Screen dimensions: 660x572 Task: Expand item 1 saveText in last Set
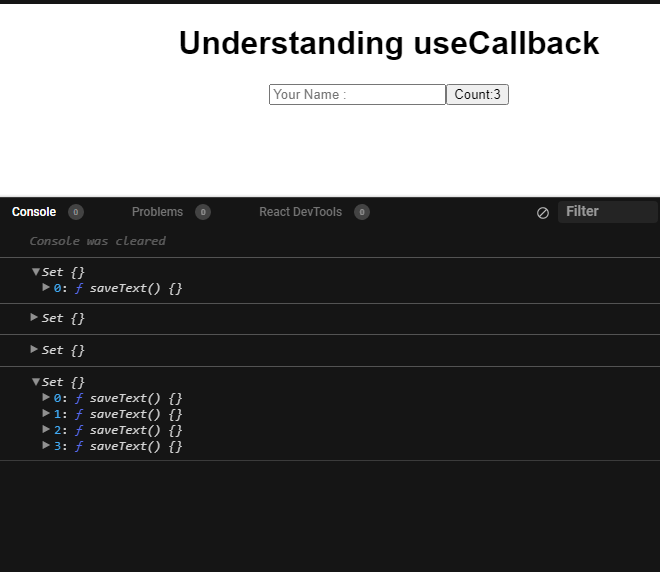(x=46, y=414)
